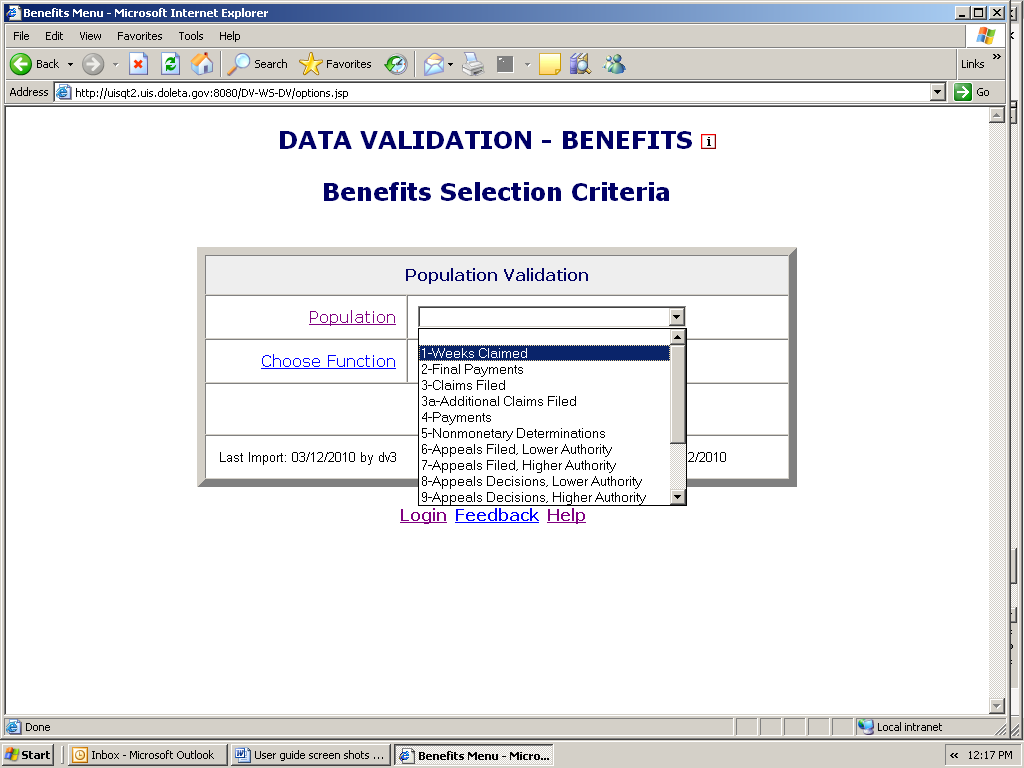Open the Favorites menu
The height and width of the screenshot is (768, 1024).
point(140,36)
